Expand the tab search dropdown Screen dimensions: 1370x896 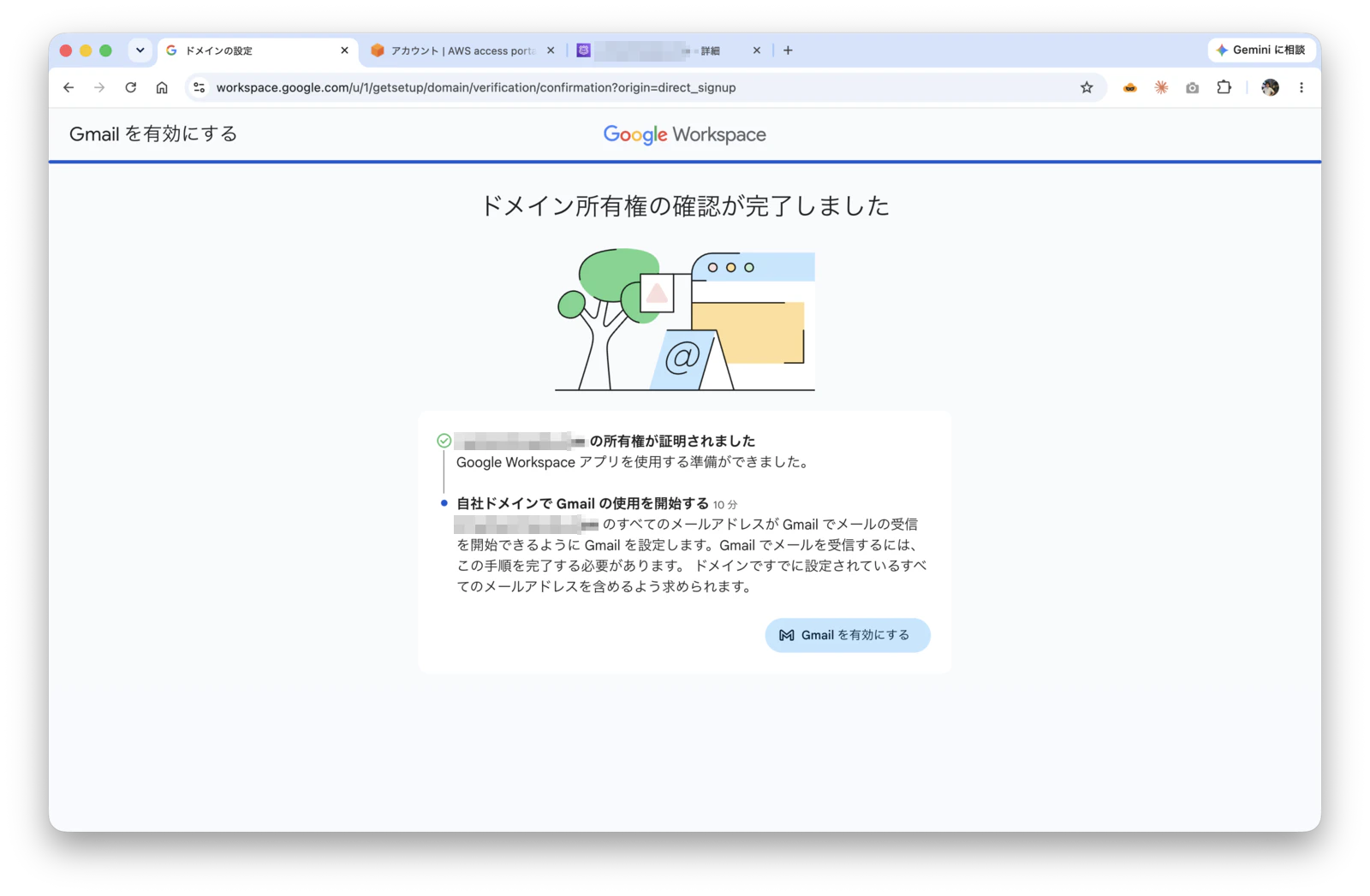(x=140, y=50)
